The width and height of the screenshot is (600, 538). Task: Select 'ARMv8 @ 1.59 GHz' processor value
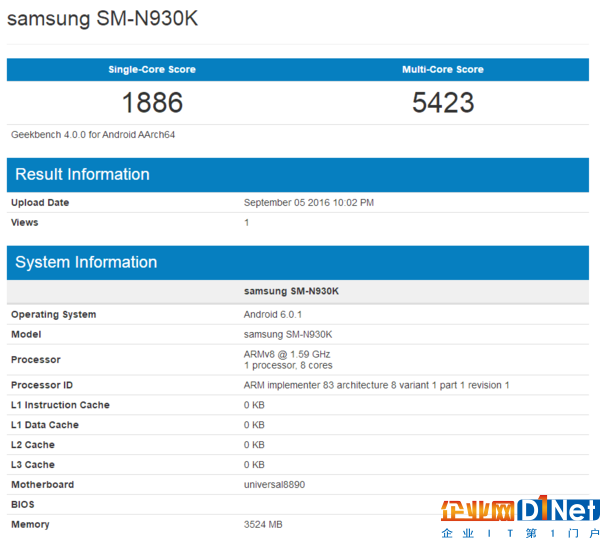[287, 354]
